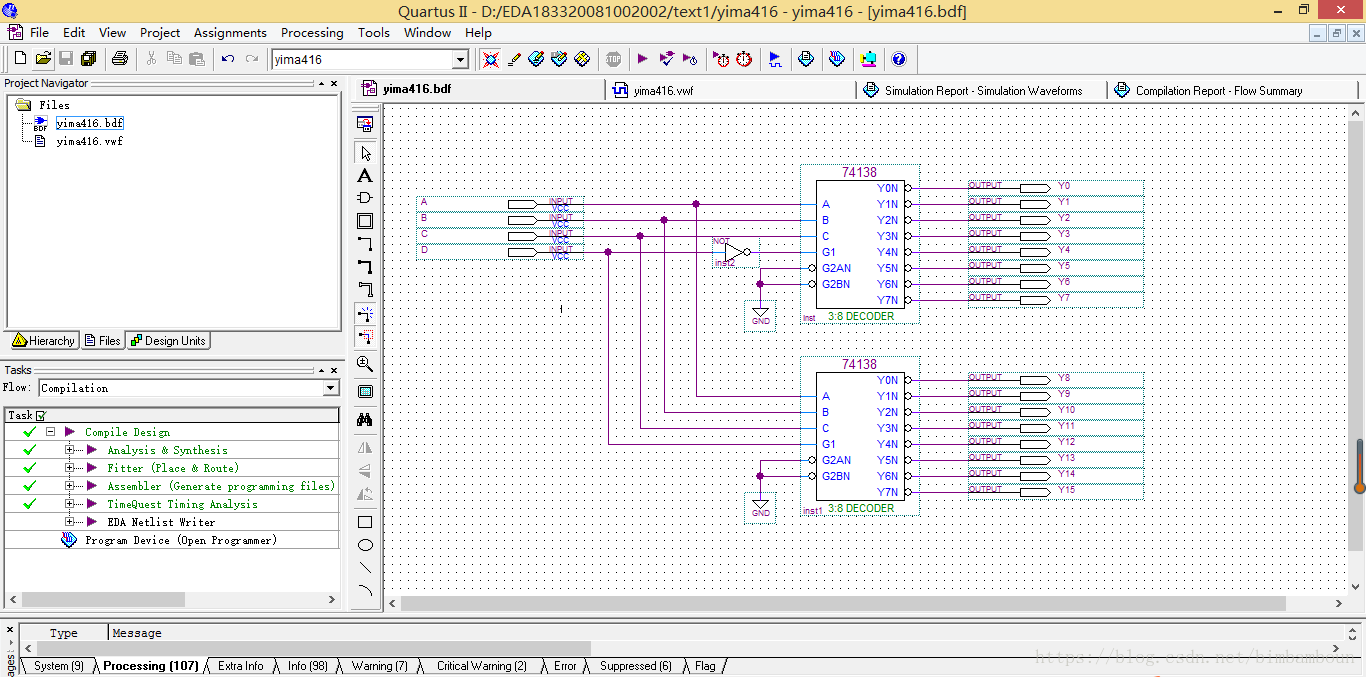Undo the last action
The image size is (1366, 677).
click(228, 59)
